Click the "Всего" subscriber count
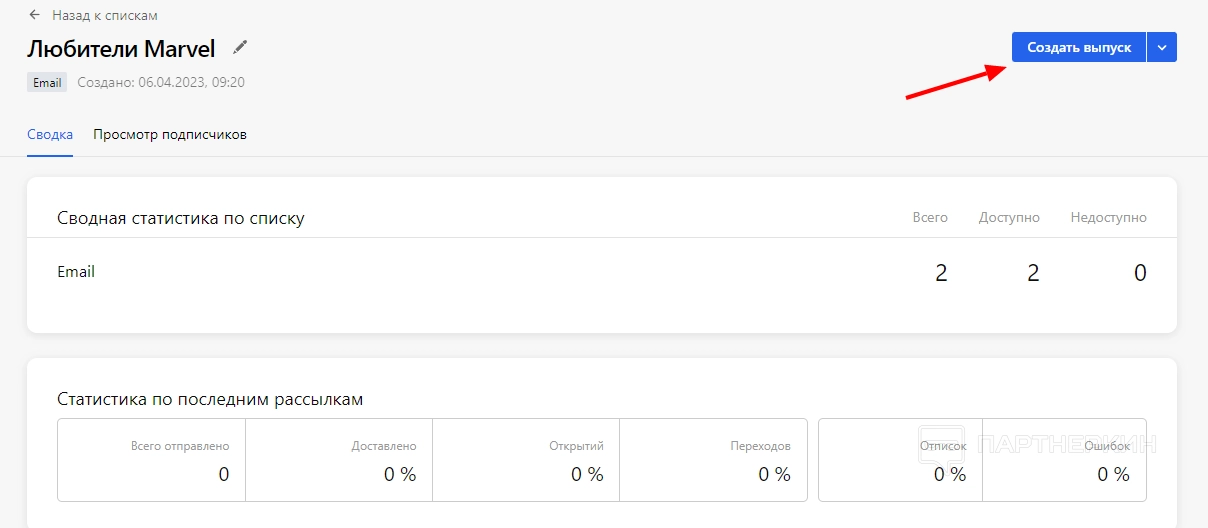 tap(941, 273)
